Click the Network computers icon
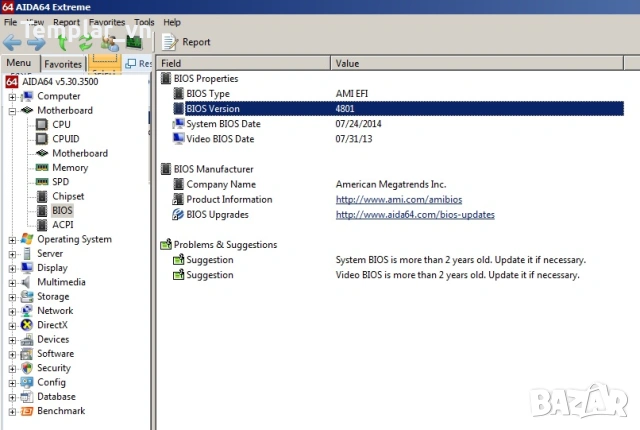Viewport: 640px width, 430px height. point(27,310)
